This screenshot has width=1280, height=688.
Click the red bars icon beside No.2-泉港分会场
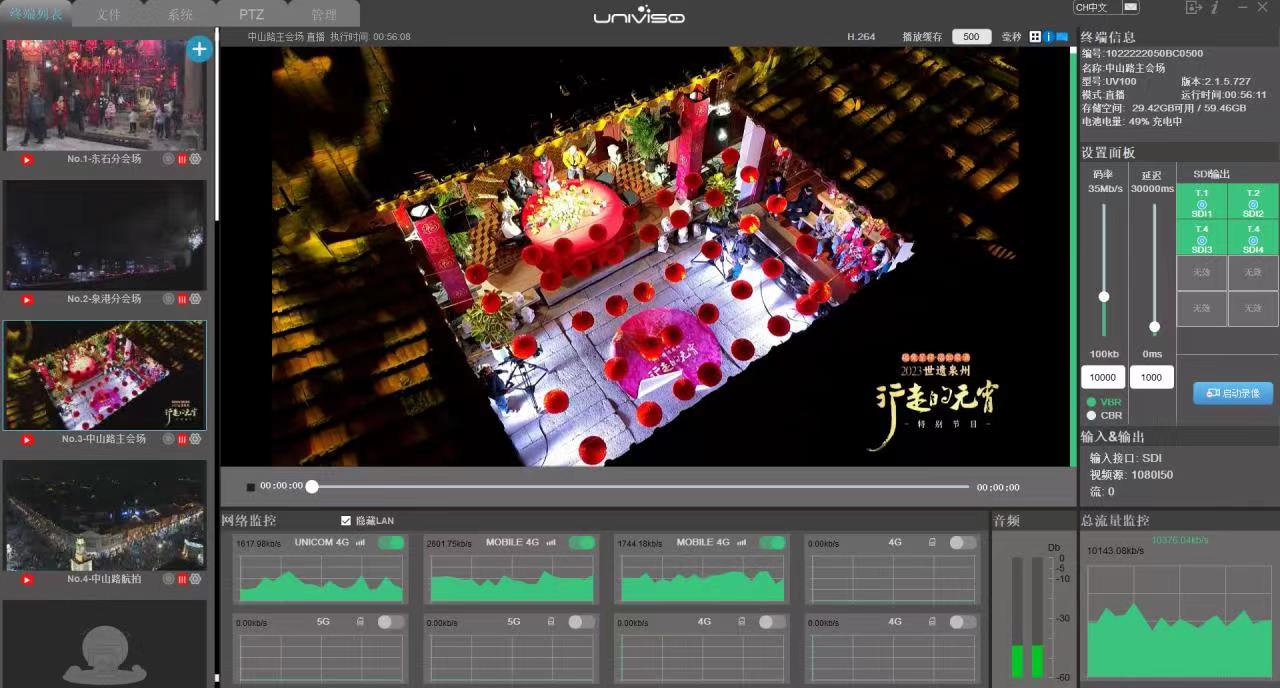182,299
